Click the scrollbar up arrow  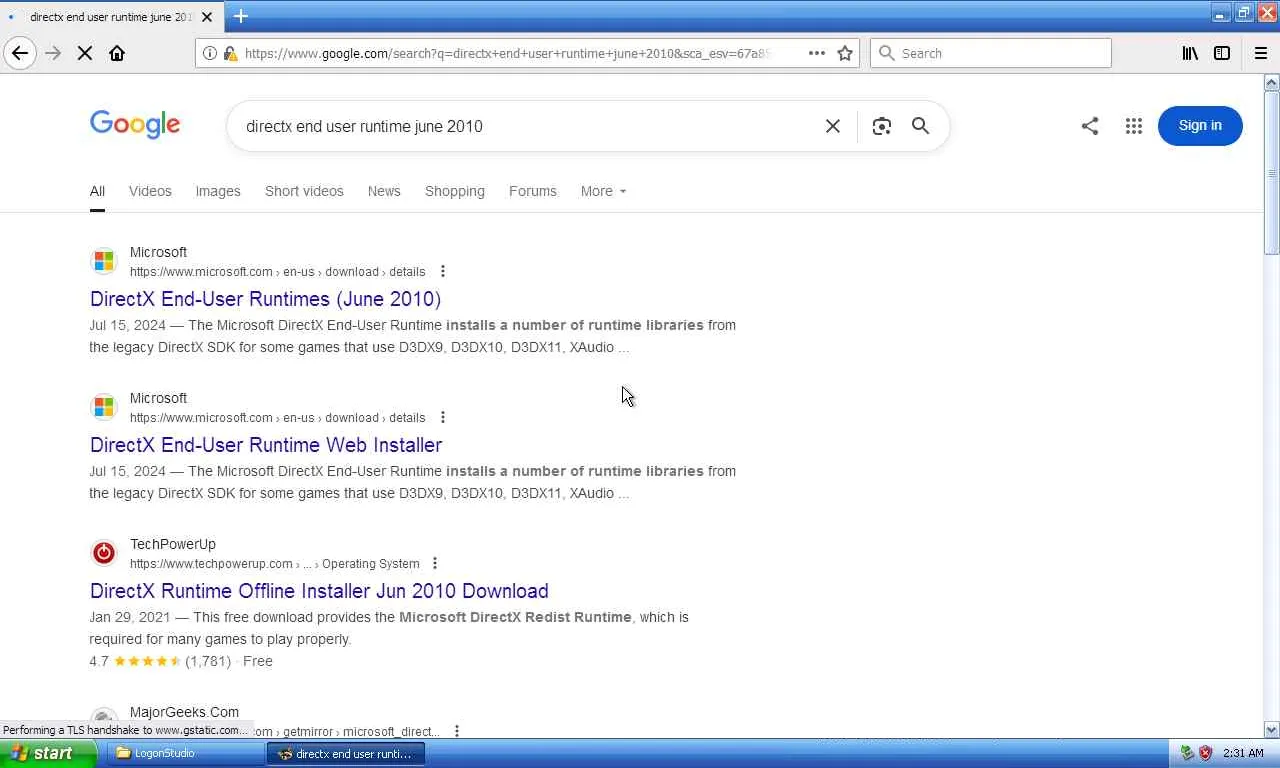click(x=1272, y=81)
